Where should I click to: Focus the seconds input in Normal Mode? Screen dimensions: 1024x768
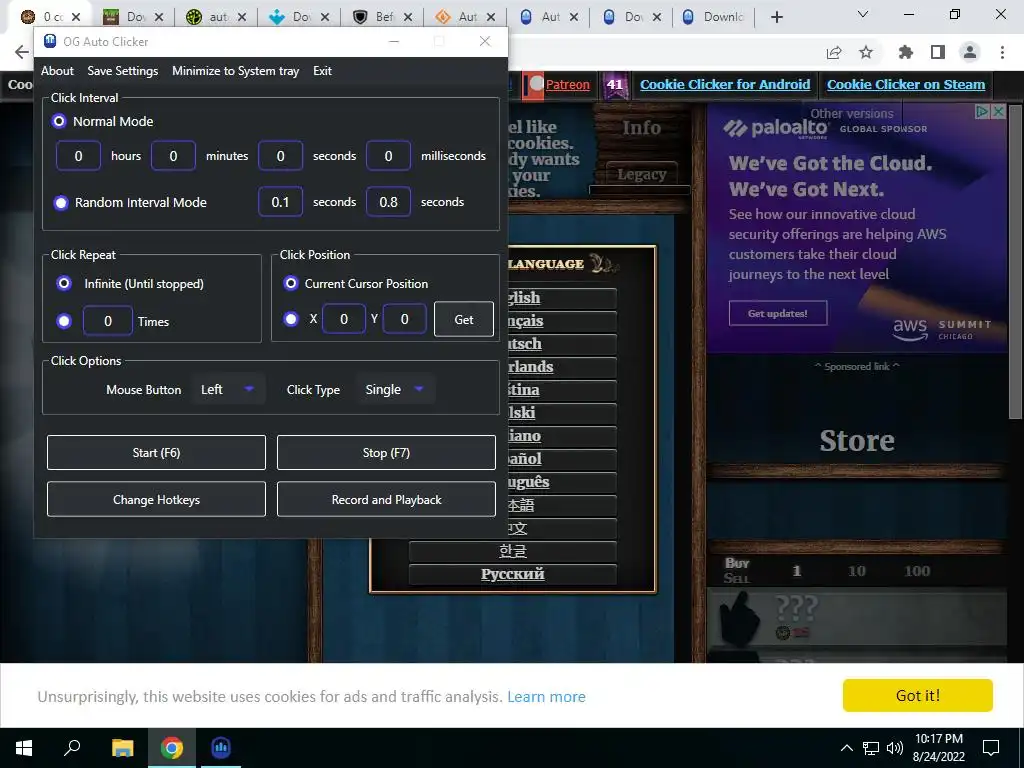tap(280, 155)
